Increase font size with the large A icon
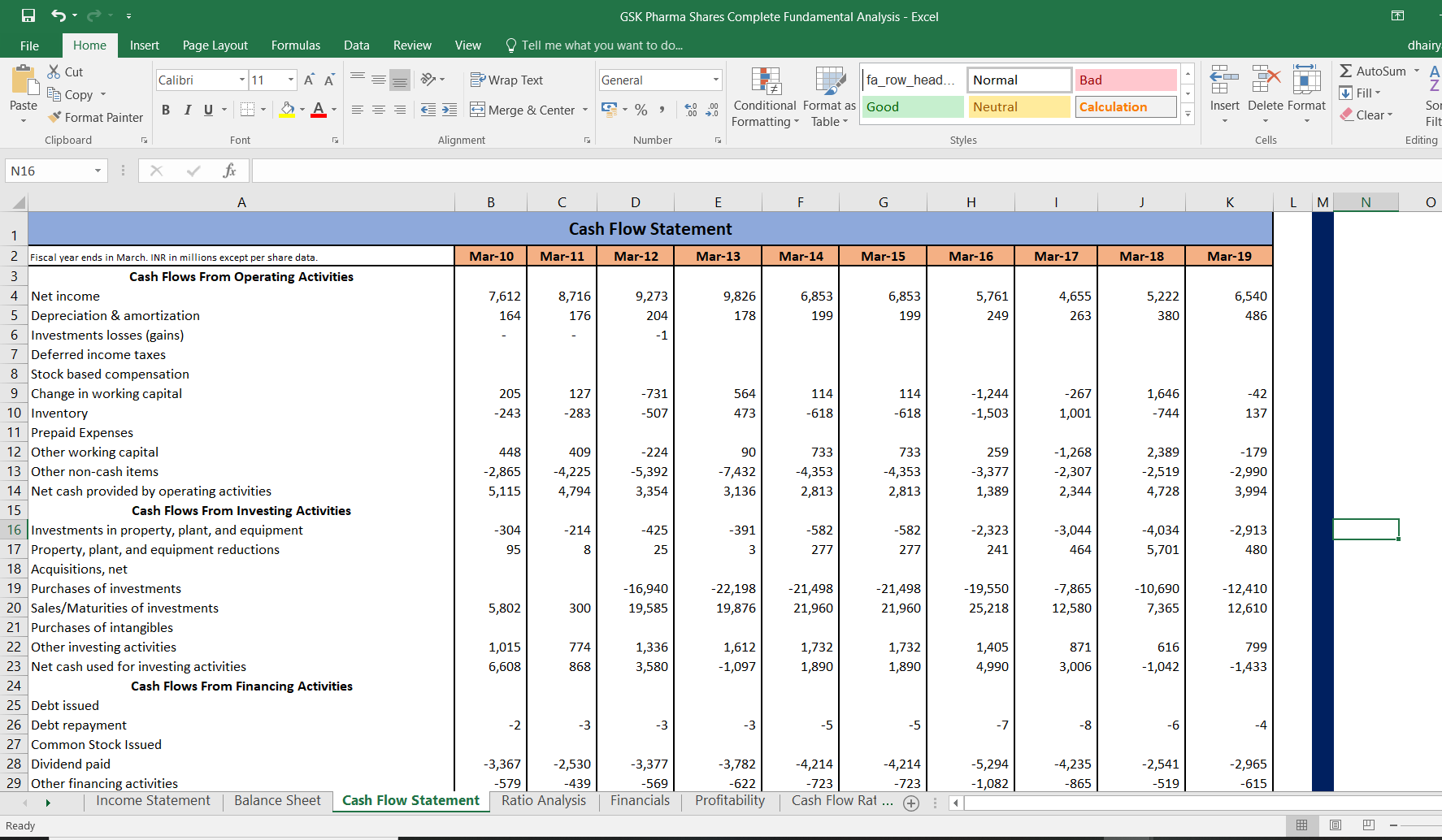 tap(309, 80)
